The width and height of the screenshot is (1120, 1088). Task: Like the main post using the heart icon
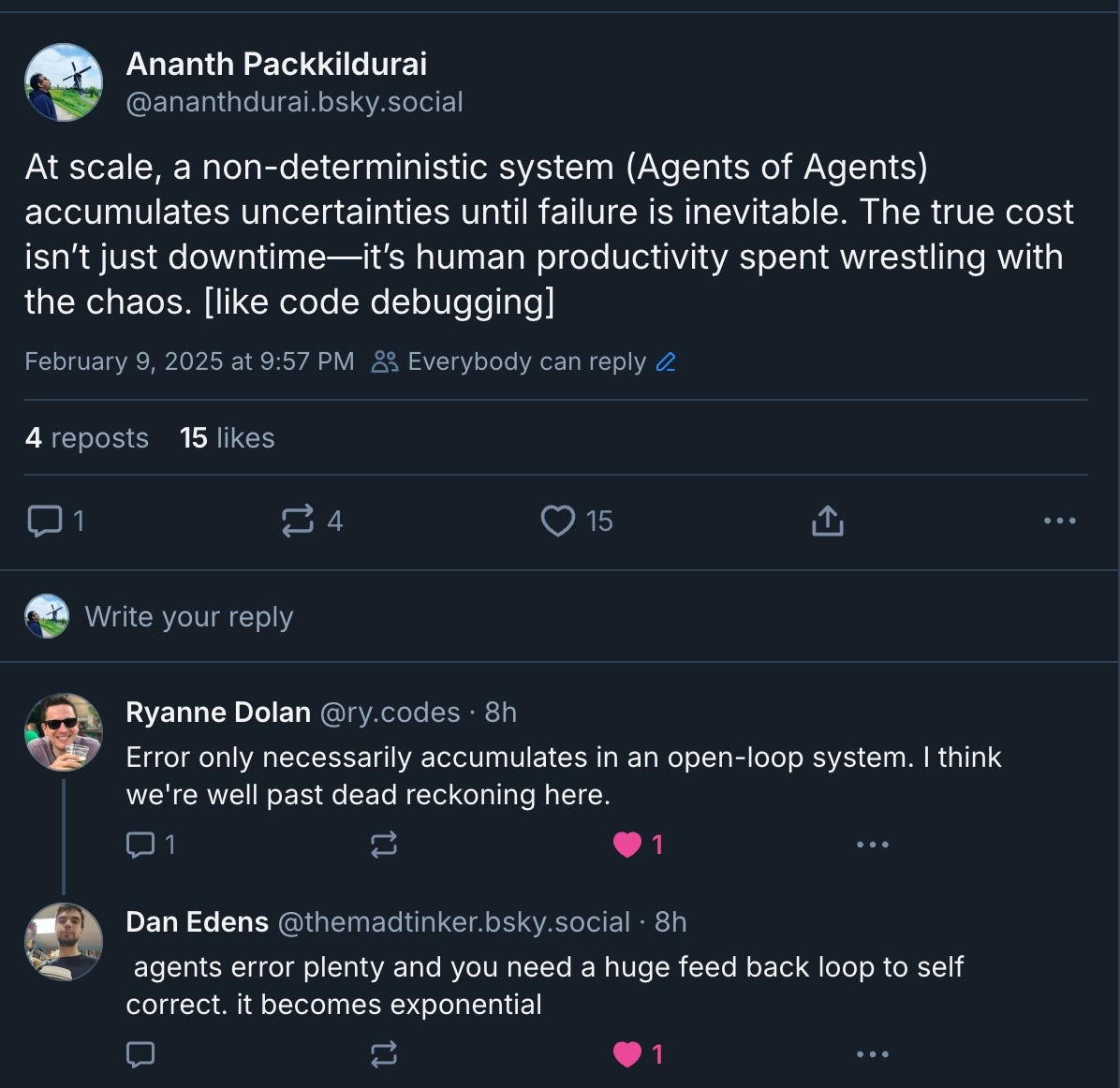pyautogui.click(x=559, y=521)
